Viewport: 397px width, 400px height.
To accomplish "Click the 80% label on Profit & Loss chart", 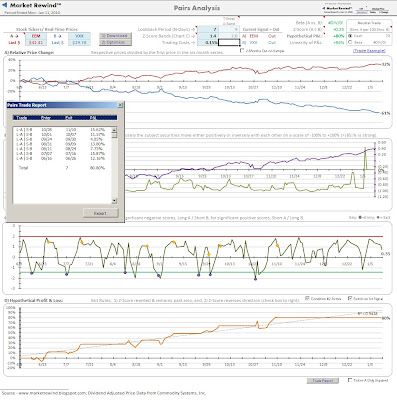I will click(x=386, y=318).
